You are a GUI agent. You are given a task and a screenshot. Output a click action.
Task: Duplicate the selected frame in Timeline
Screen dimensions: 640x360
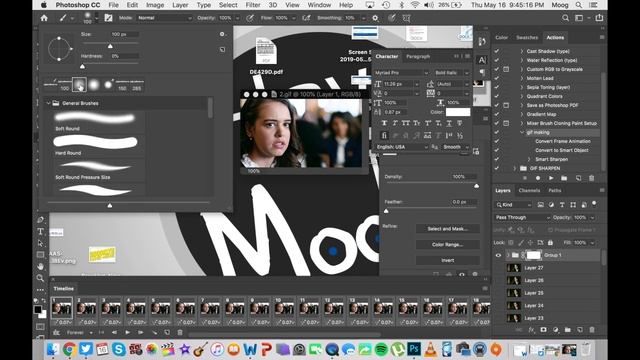pyautogui.click(x=167, y=333)
